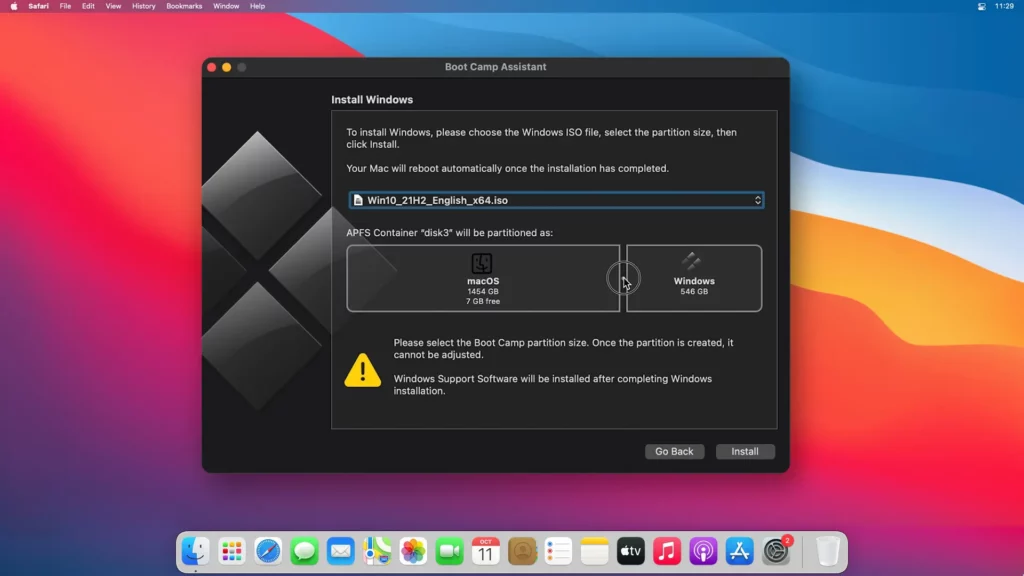The width and height of the screenshot is (1024, 576).
Task: Click the '1454 GB' macOS size text
Action: pyautogui.click(x=483, y=292)
